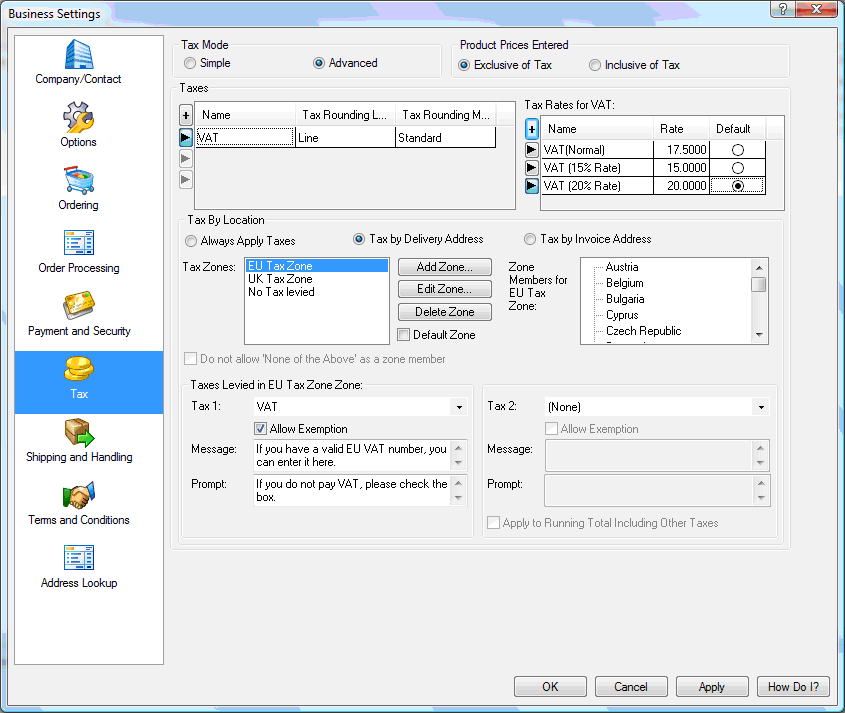The height and width of the screenshot is (713, 845).
Task: Open the Company/Contact settings icon
Action: [x=78, y=56]
